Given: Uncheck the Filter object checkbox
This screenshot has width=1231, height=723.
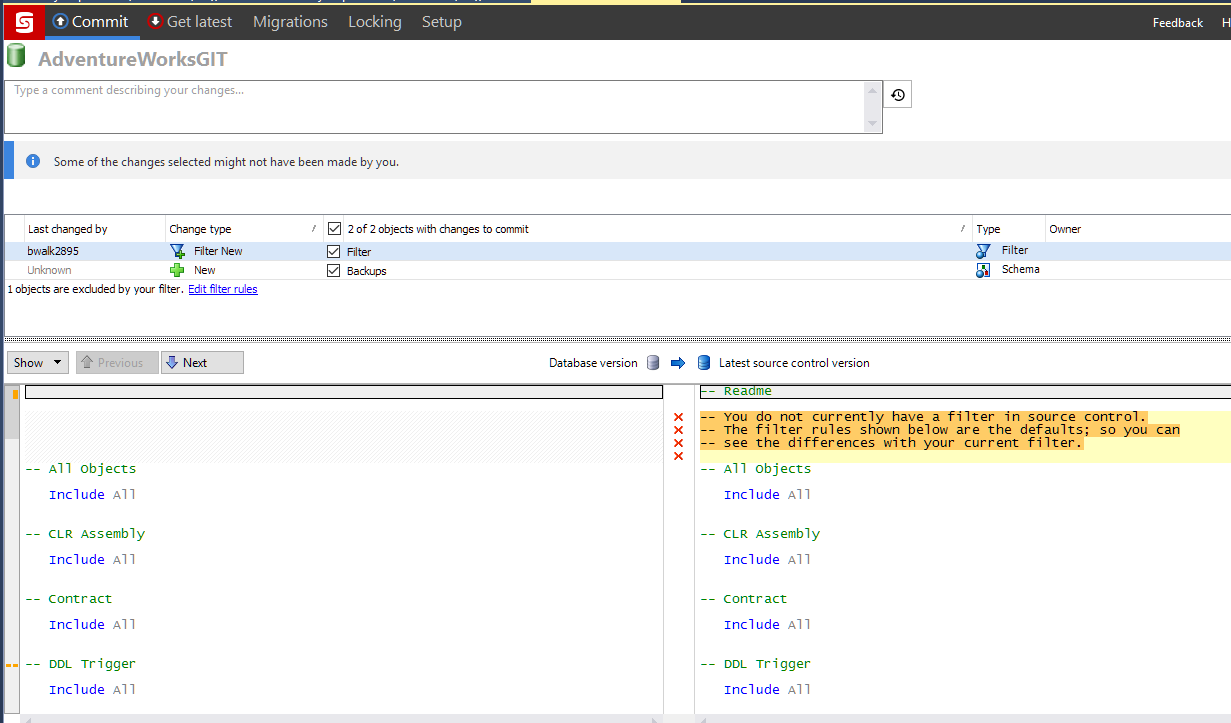Looking at the screenshot, I should point(334,252).
